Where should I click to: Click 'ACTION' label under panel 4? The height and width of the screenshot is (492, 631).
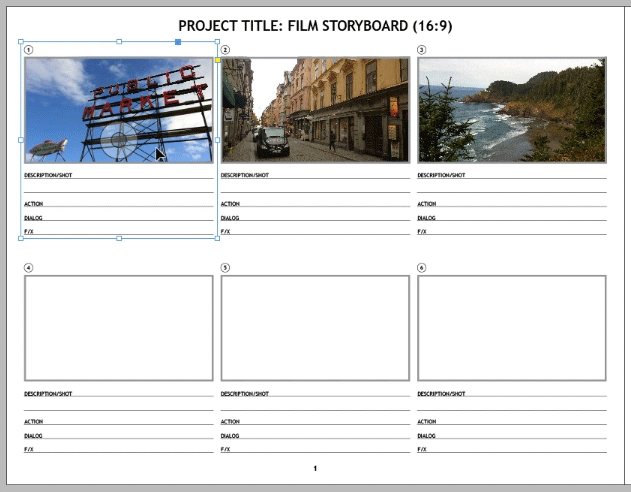tap(33, 422)
